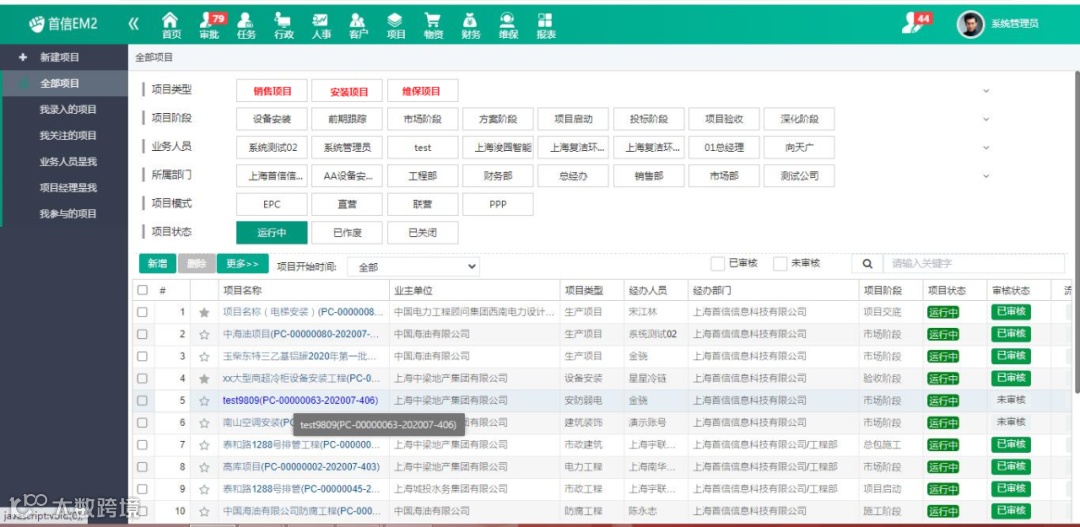
Task: Open the 财务 money bag icon
Action: (470, 25)
